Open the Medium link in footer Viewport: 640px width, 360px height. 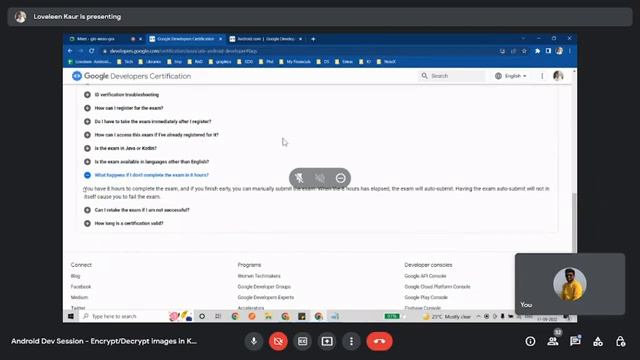(79, 297)
